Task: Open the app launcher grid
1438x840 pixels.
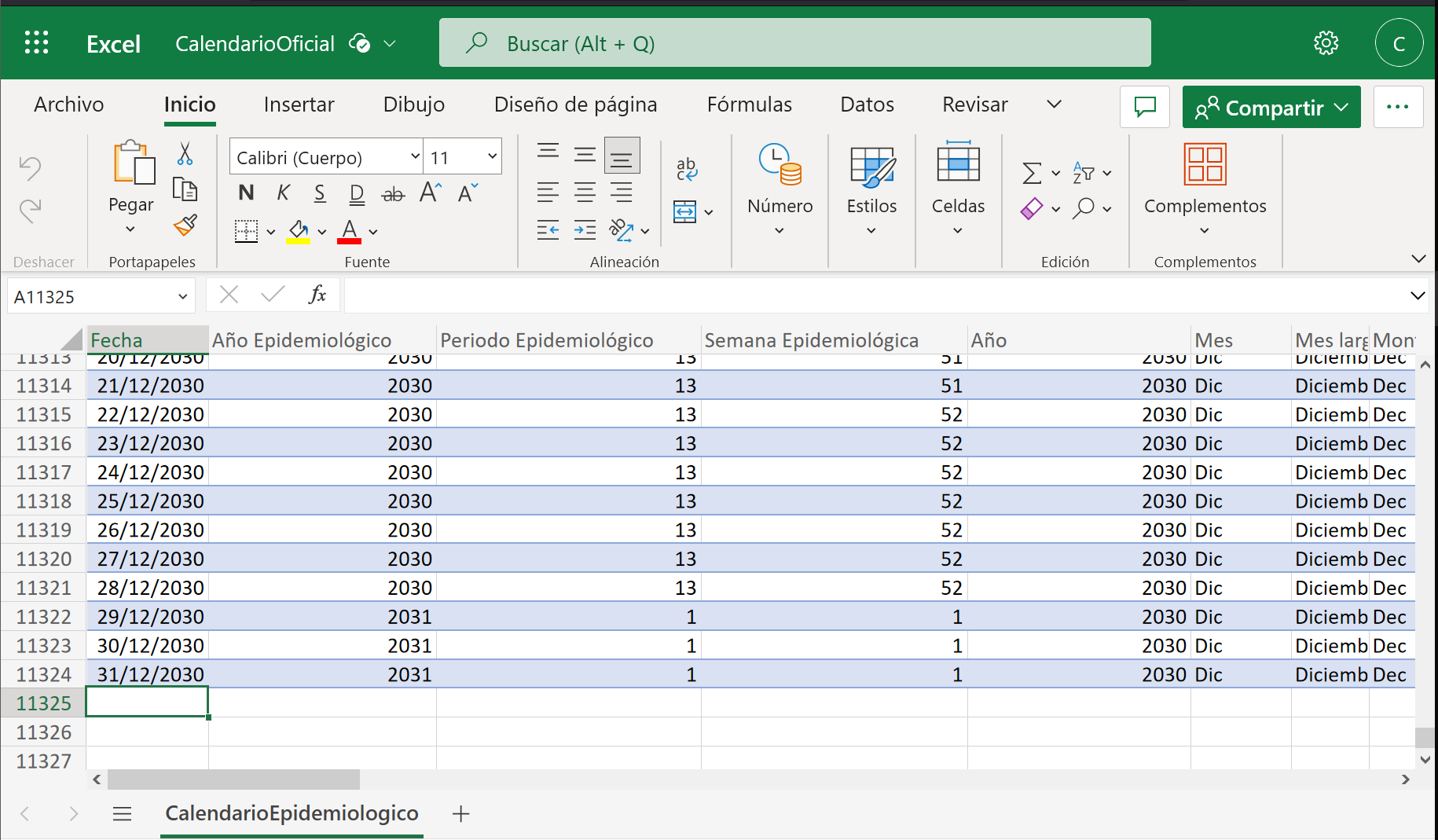Action: pyautogui.click(x=36, y=42)
